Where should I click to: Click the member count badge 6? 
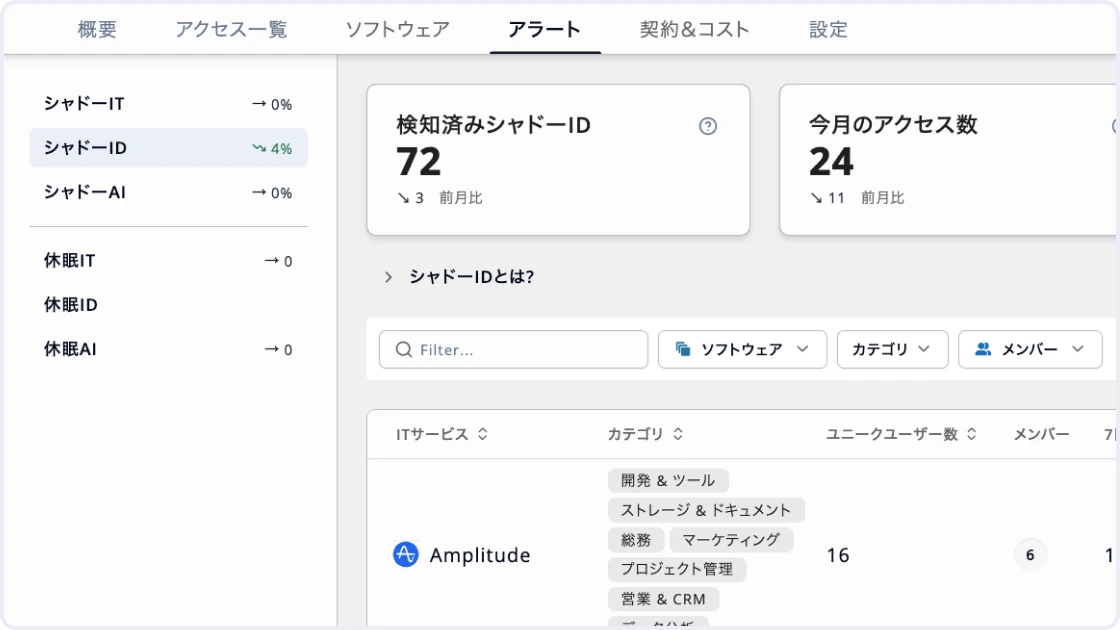coord(1030,555)
